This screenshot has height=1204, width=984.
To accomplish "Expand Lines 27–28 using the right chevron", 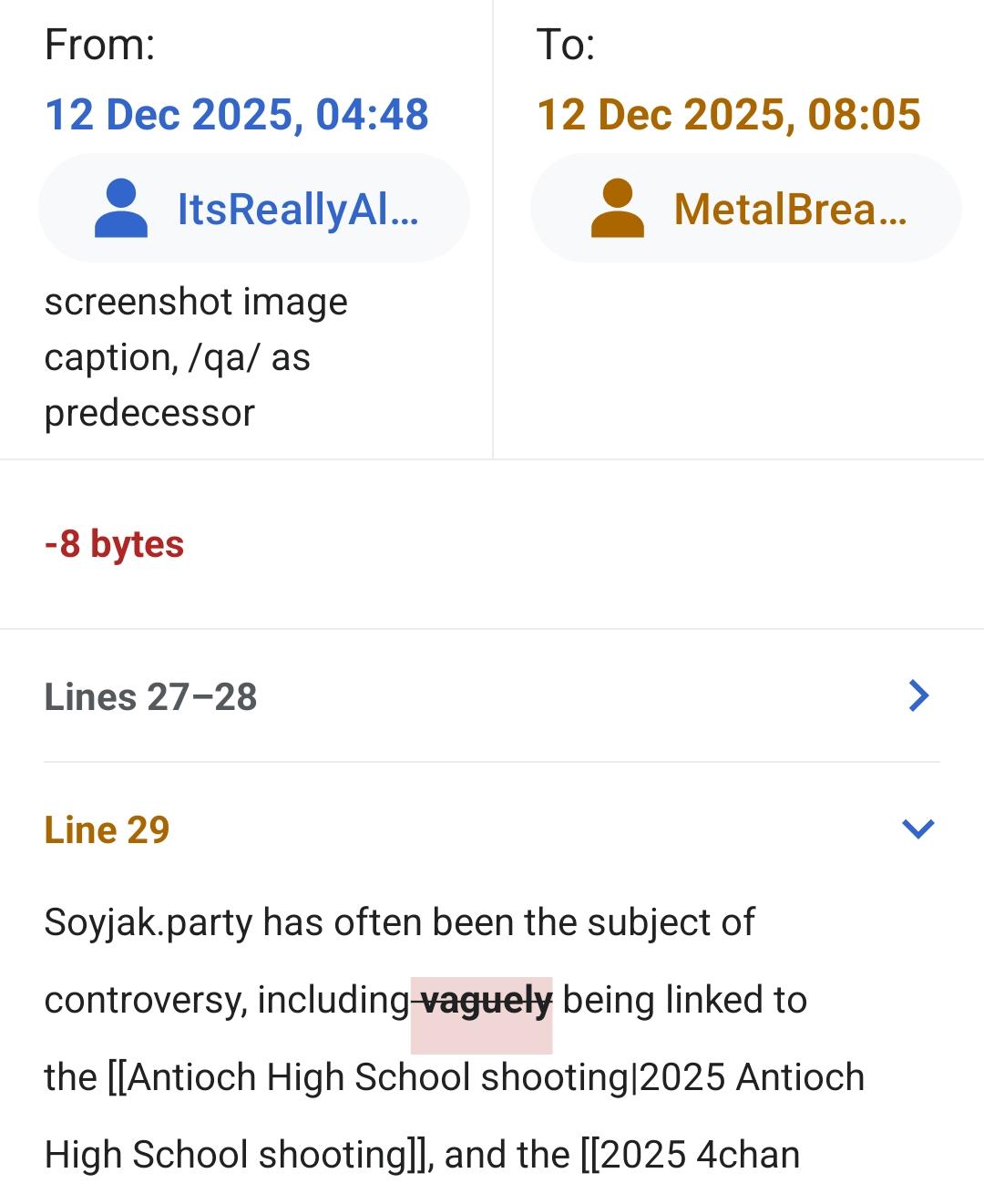I will [x=918, y=695].
